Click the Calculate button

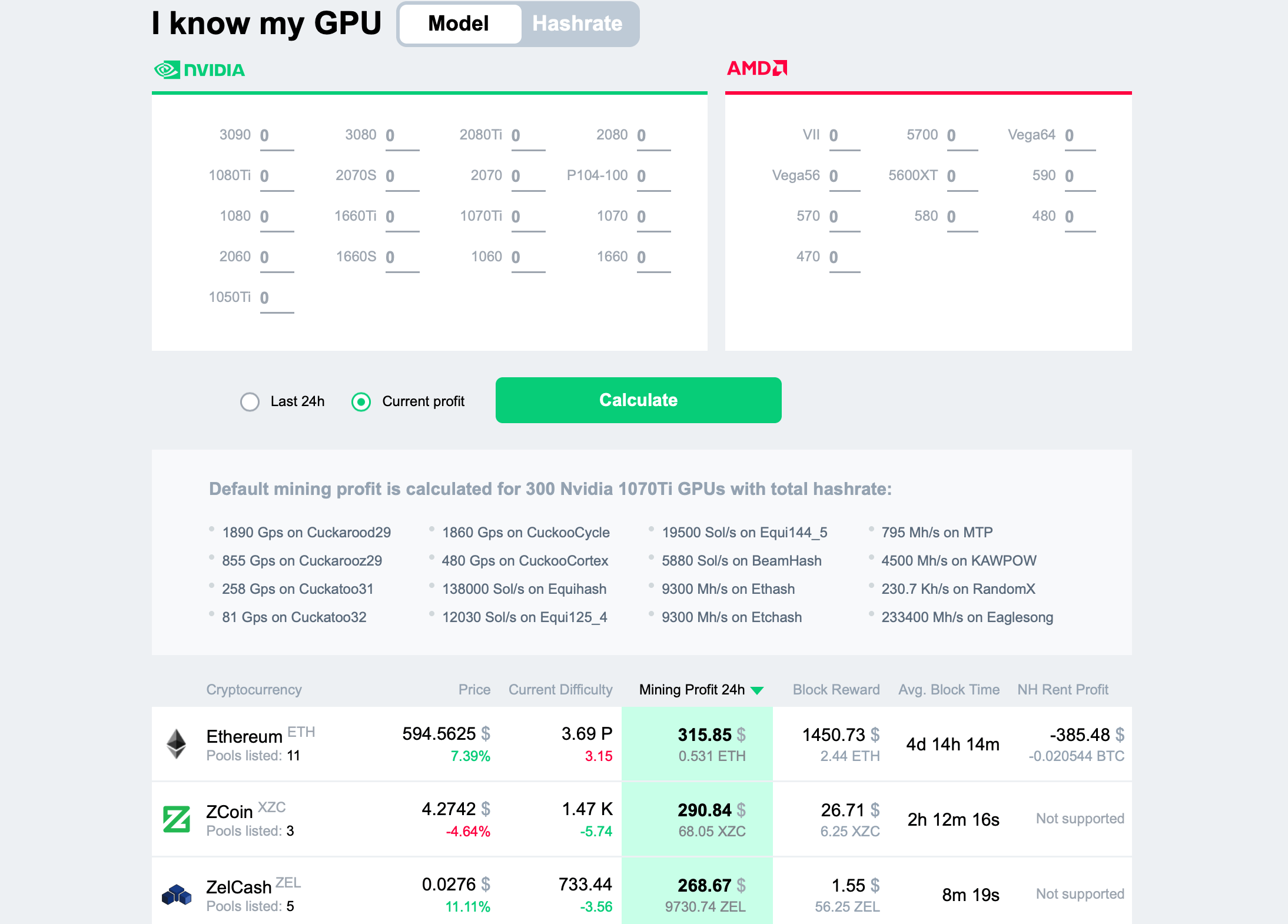[x=637, y=400]
